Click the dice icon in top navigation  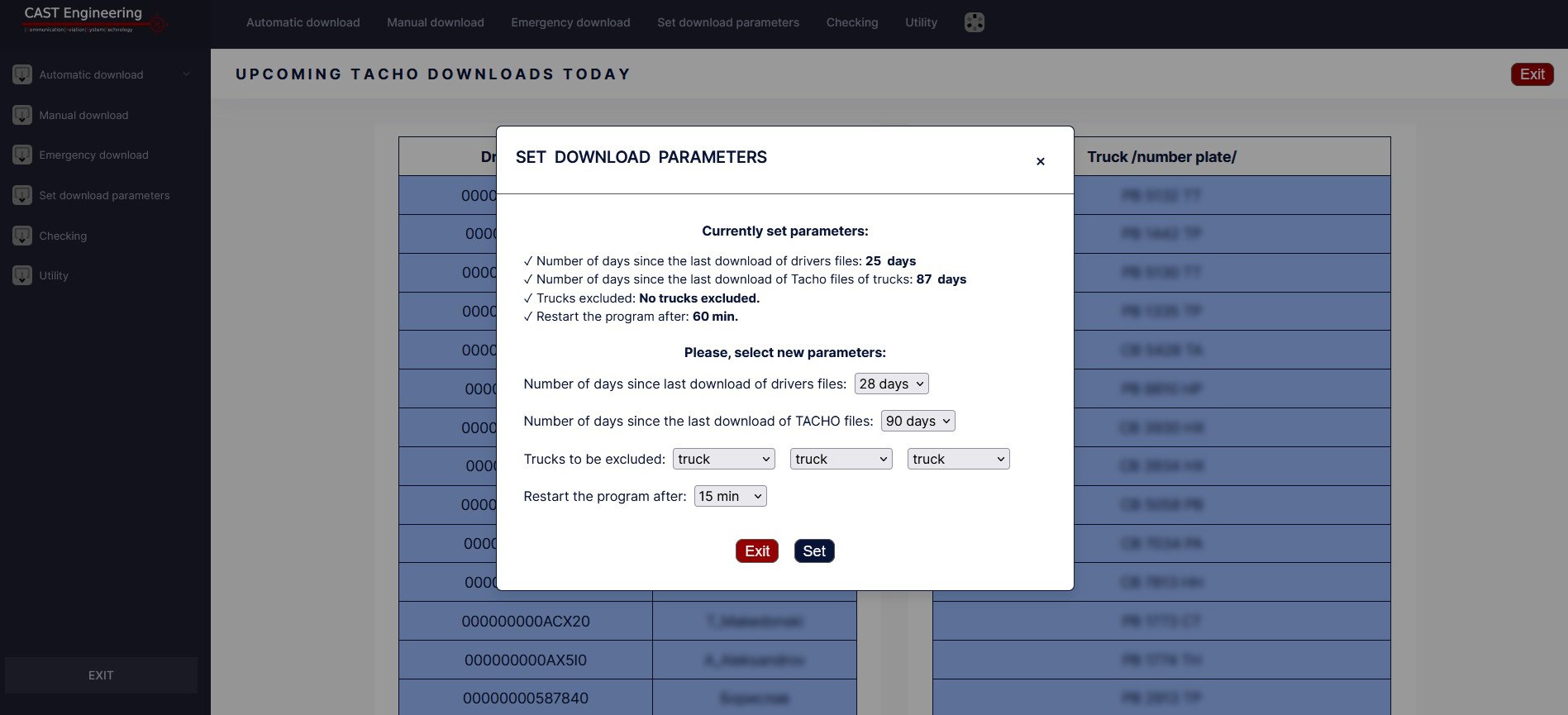click(x=975, y=22)
